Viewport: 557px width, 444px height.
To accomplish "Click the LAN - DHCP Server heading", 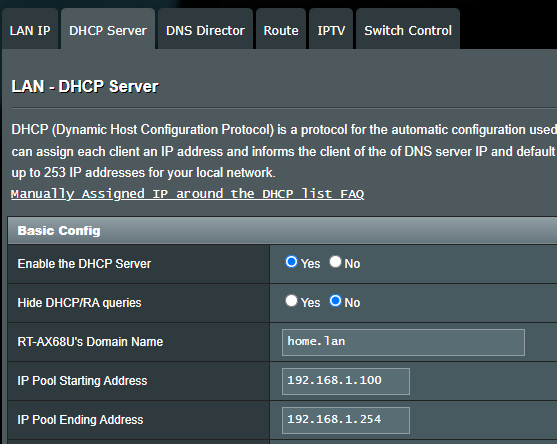I will 85,86.
